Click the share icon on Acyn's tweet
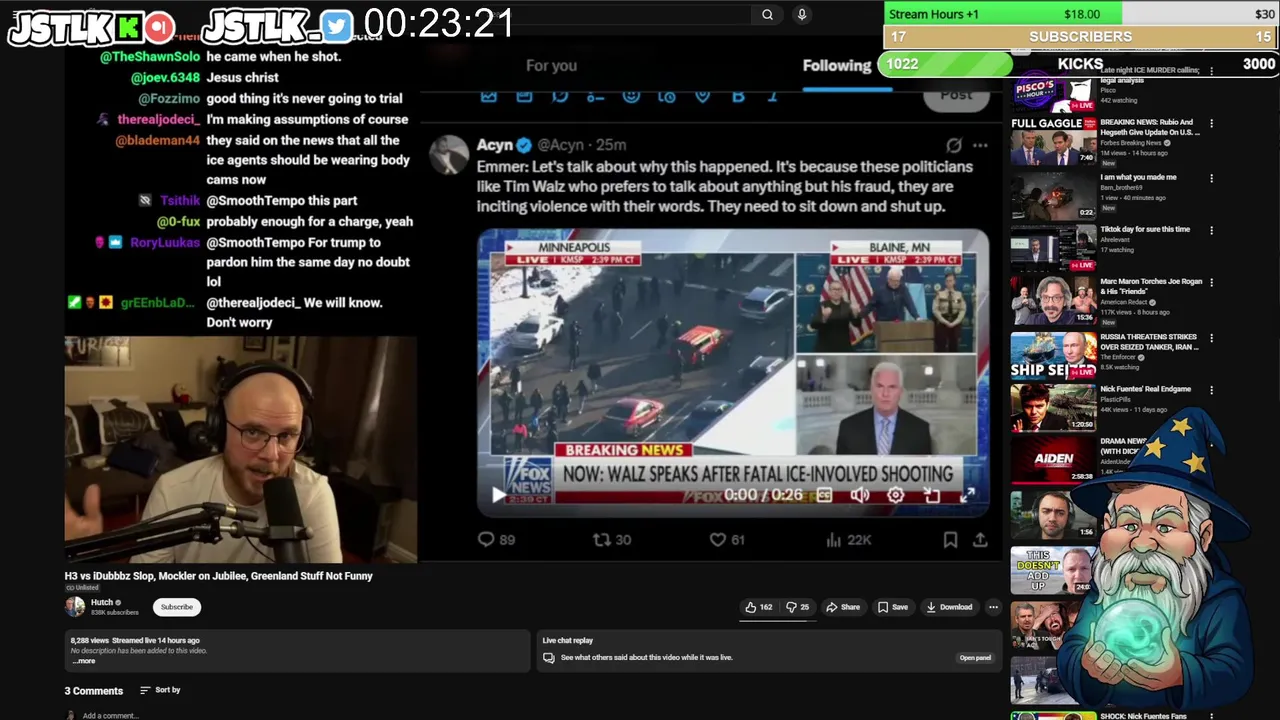 (x=980, y=539)
